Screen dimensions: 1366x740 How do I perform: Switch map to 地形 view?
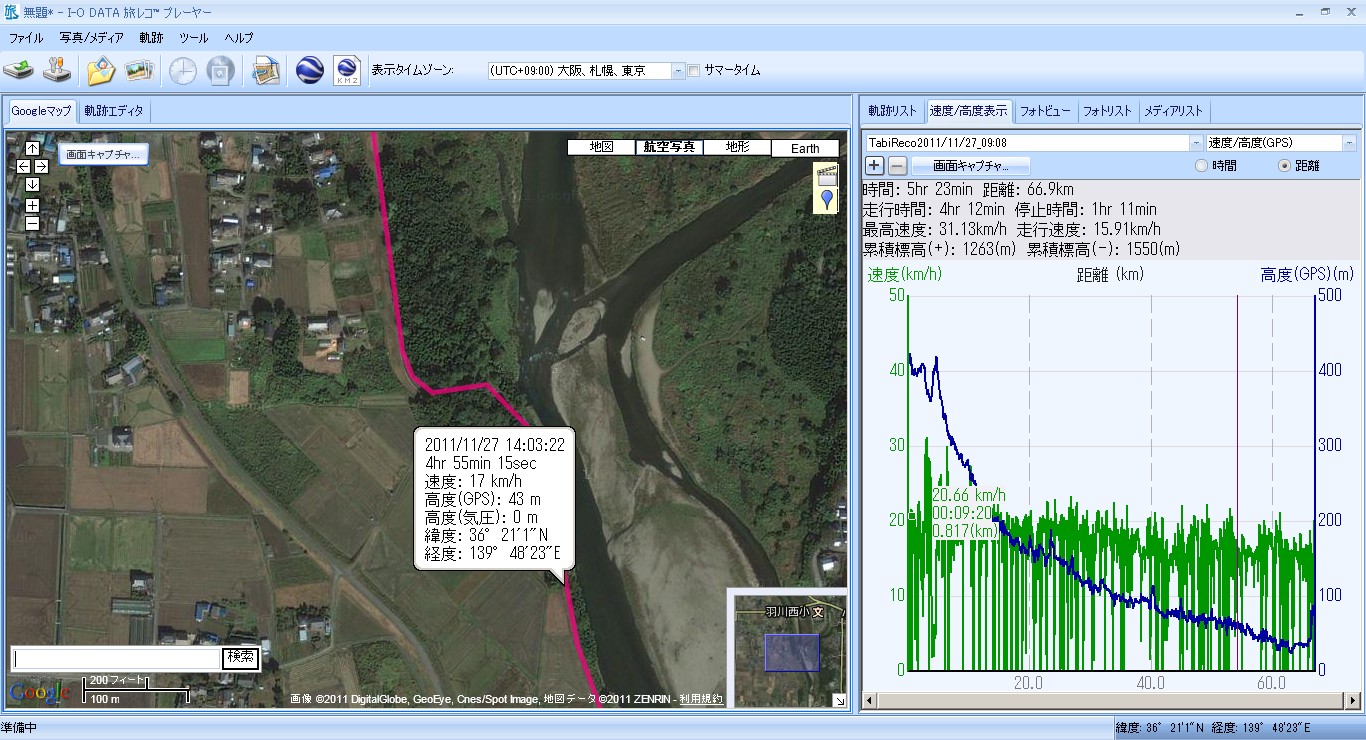737,147
